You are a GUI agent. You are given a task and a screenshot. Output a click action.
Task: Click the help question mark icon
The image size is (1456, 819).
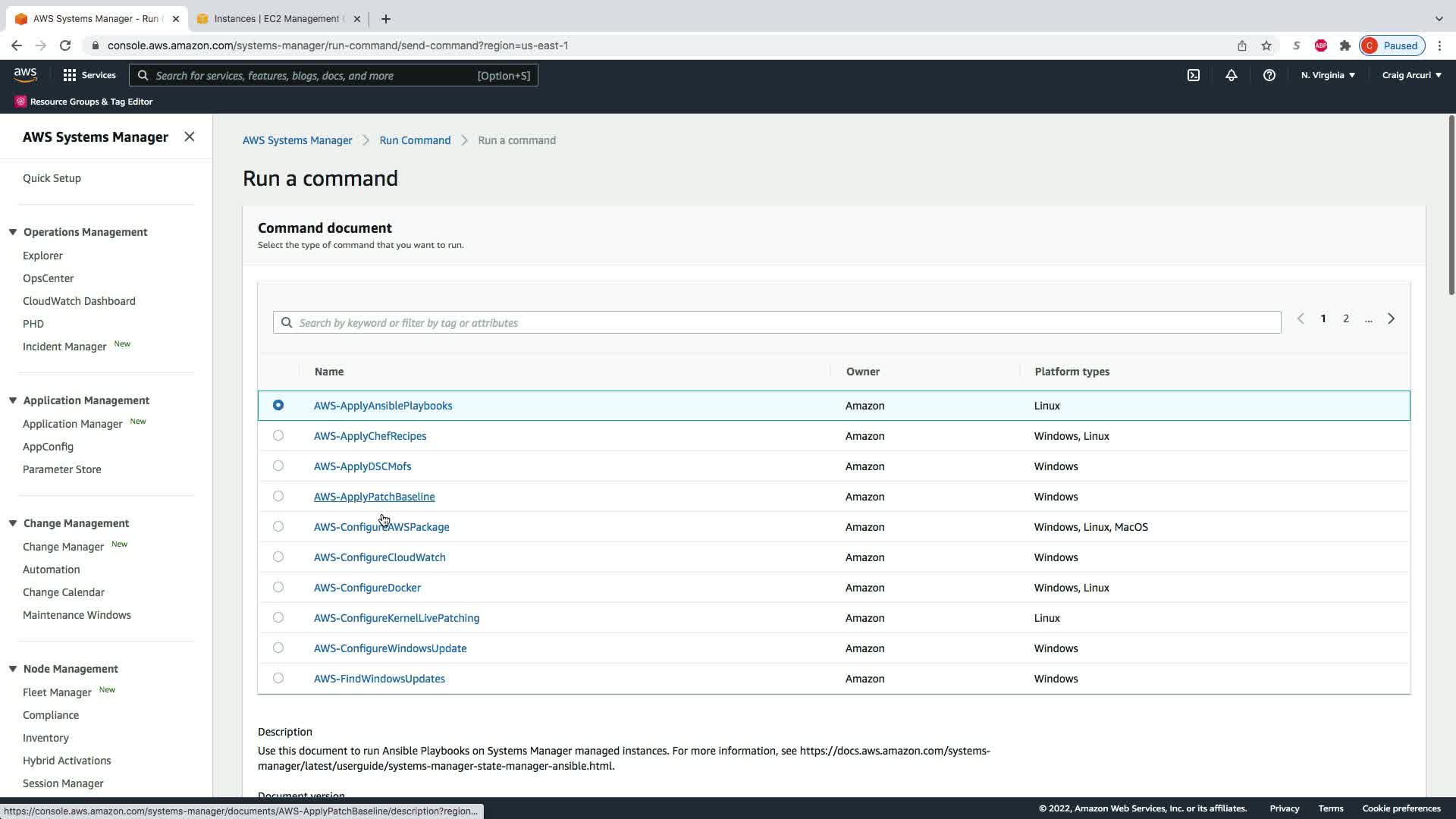click(x=1269, y=75)
